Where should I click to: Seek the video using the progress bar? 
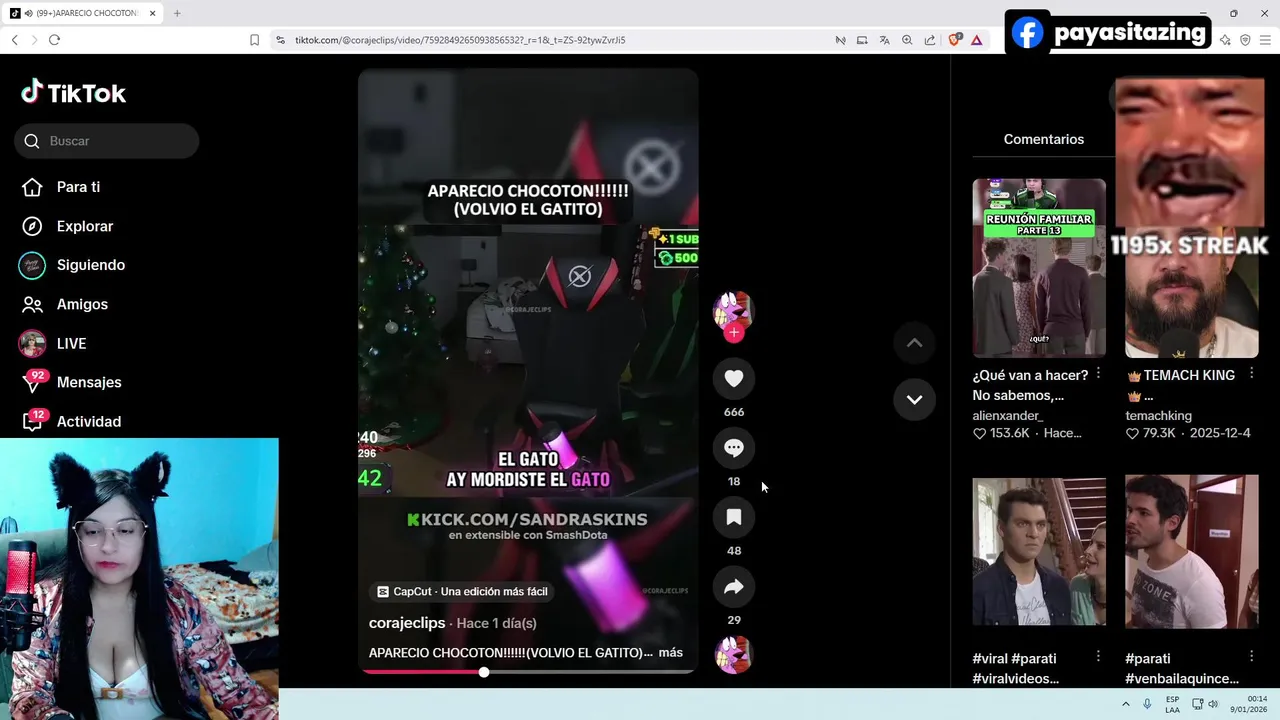click(528, 672)
